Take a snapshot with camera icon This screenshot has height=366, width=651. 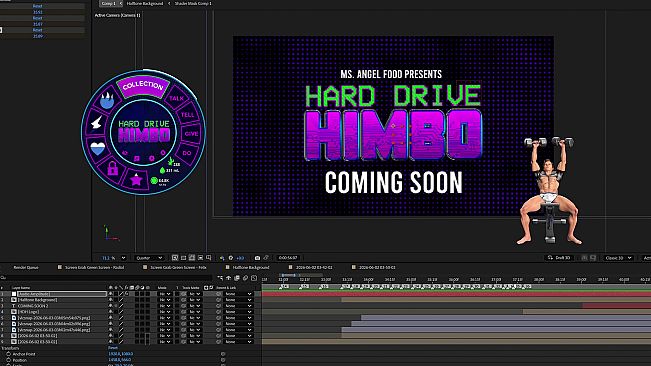tap(257, 258)
